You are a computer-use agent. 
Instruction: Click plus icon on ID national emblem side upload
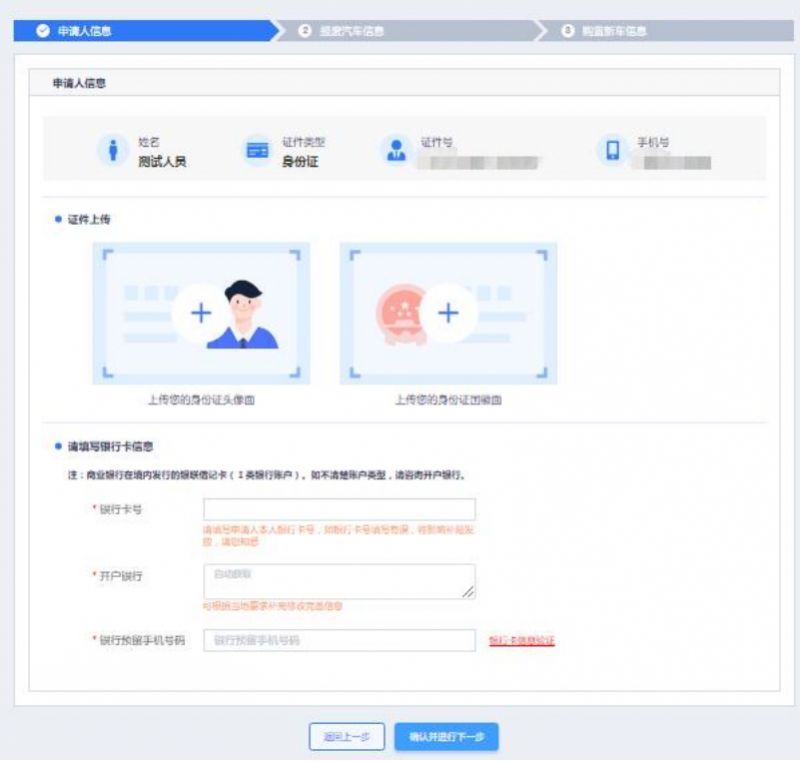(x=447, y=313)
